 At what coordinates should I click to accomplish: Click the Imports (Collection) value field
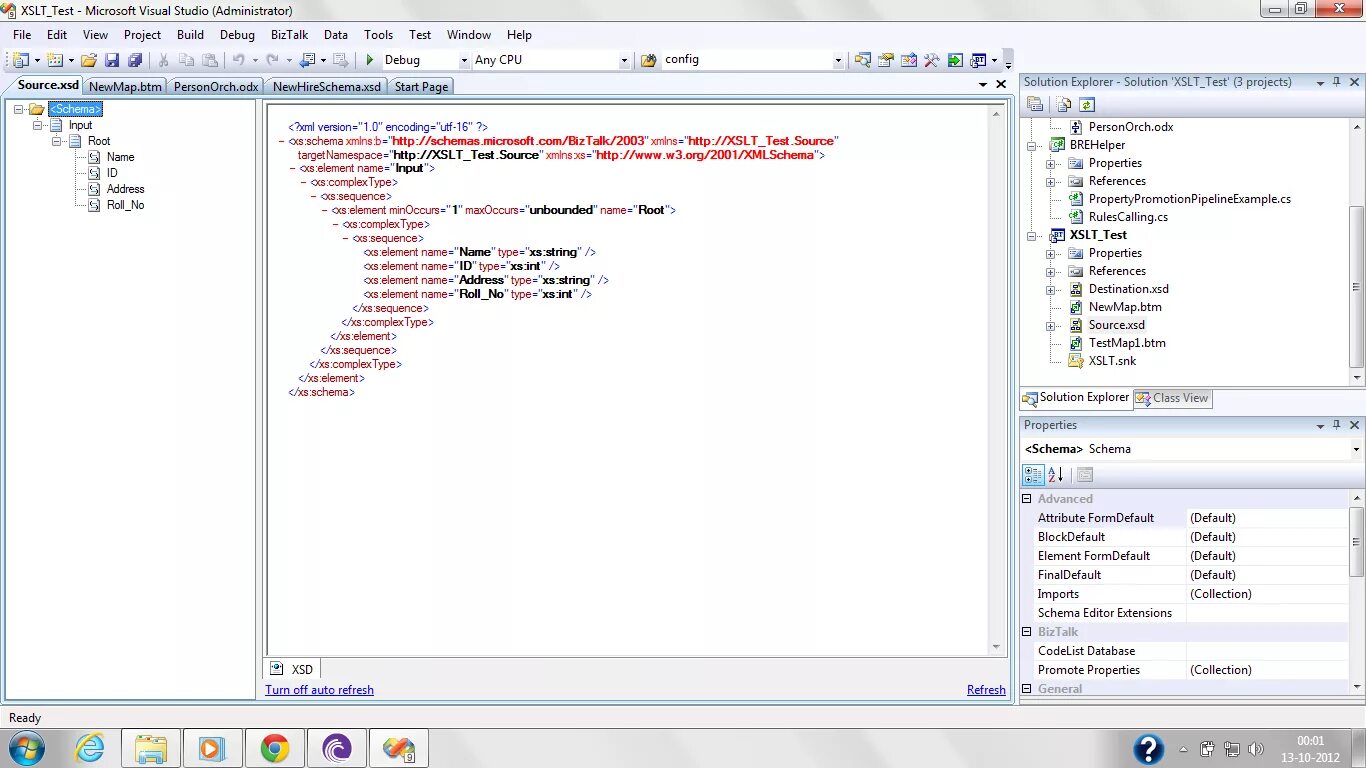point(1266,594)
